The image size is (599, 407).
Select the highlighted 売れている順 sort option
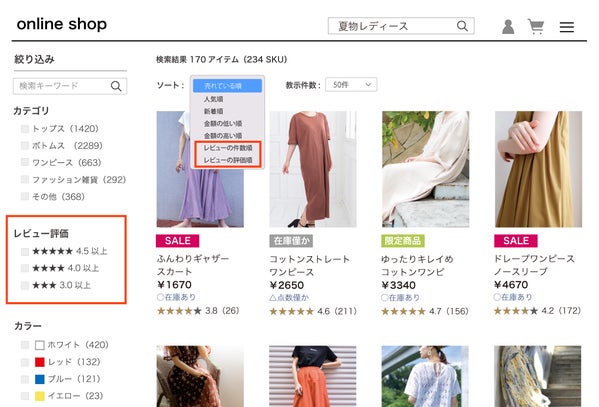coord(227,86)
